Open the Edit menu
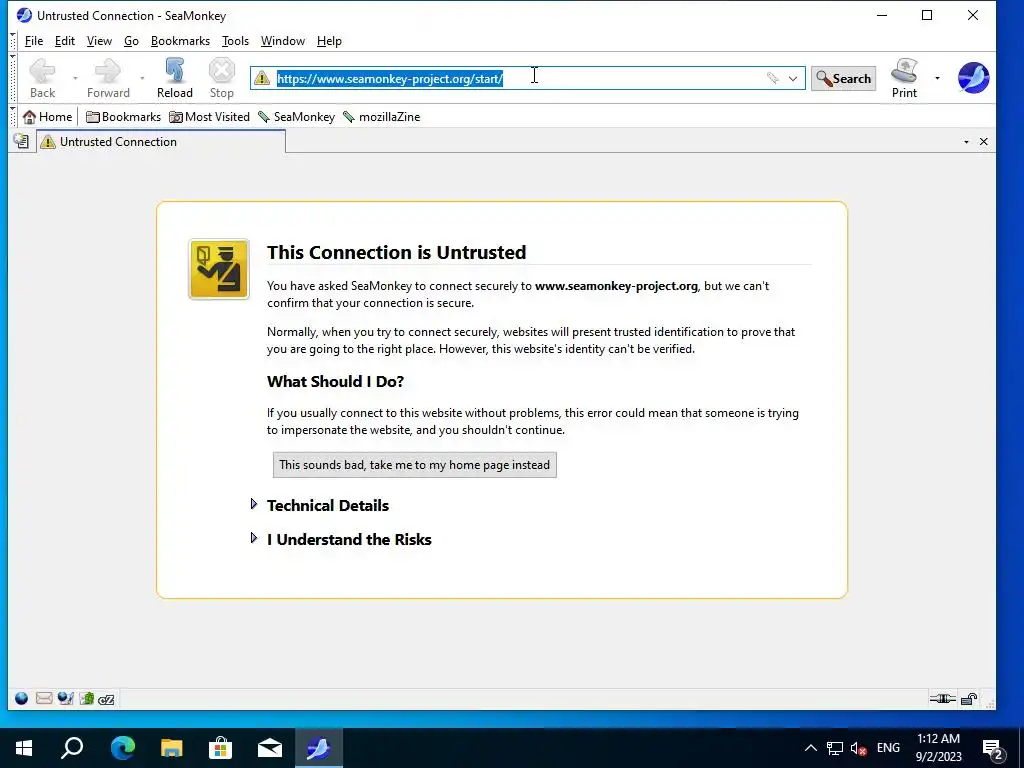 click(x=65, y=40)
